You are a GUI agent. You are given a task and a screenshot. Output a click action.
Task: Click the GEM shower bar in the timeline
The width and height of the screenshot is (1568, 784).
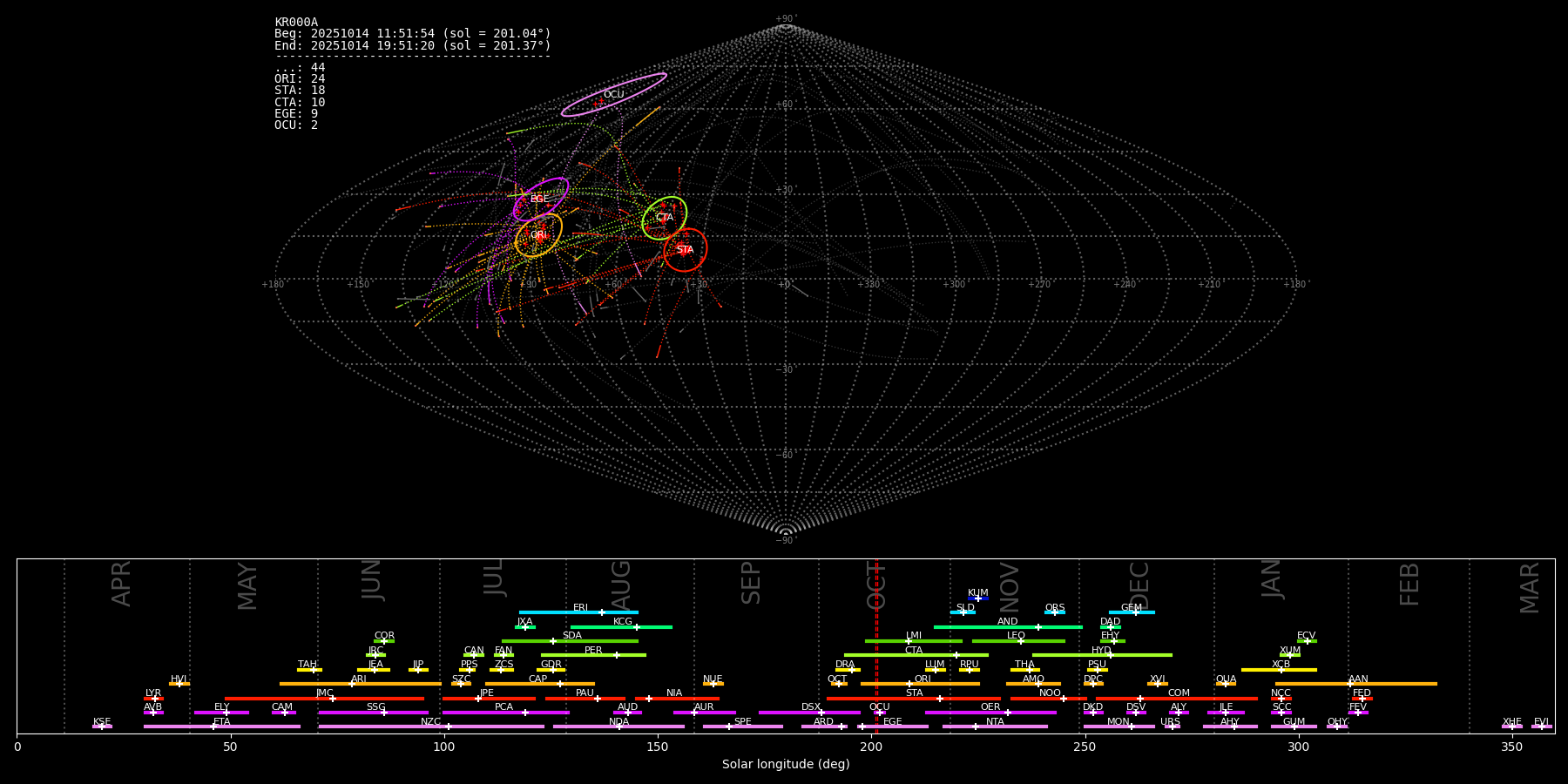[x=1132, y=612]
